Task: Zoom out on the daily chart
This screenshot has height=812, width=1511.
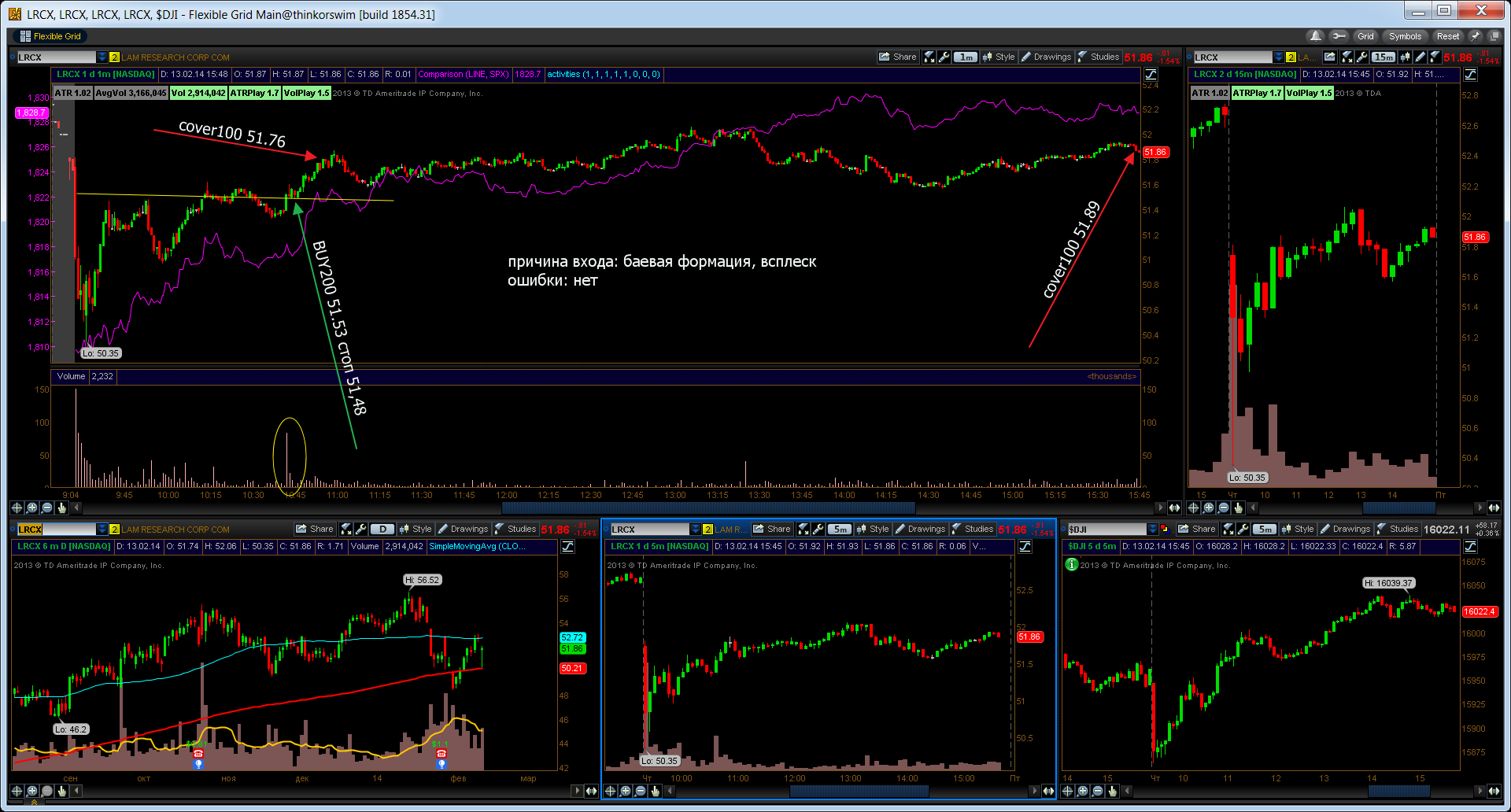Action: [x=46, y=791]
